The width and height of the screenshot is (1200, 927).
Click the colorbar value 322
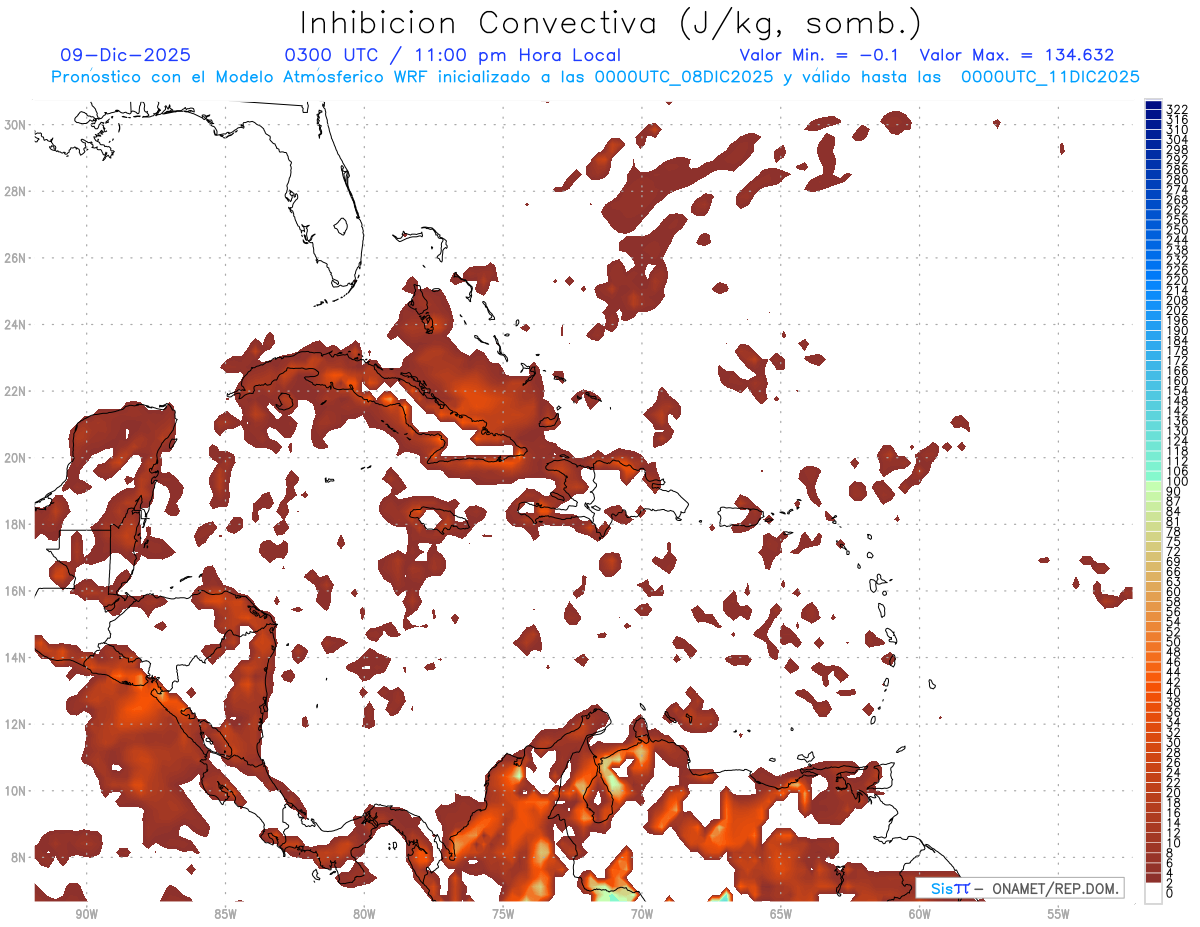pos(1177,109)
